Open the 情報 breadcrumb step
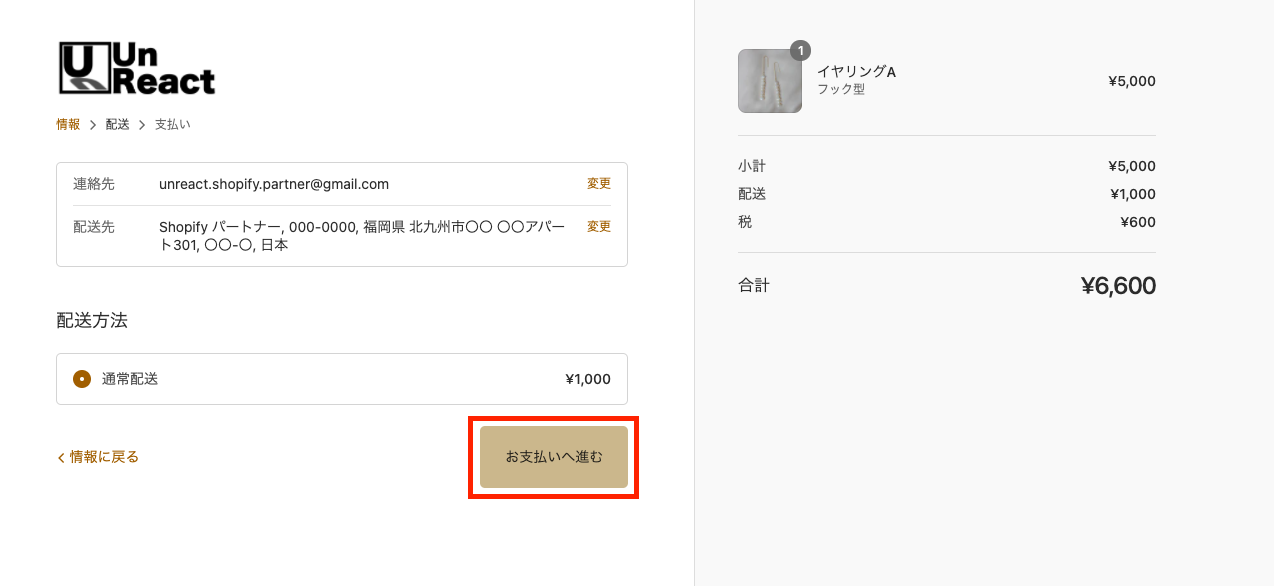Viewport: 1274px width, 586px height. (x=68, y=125)
